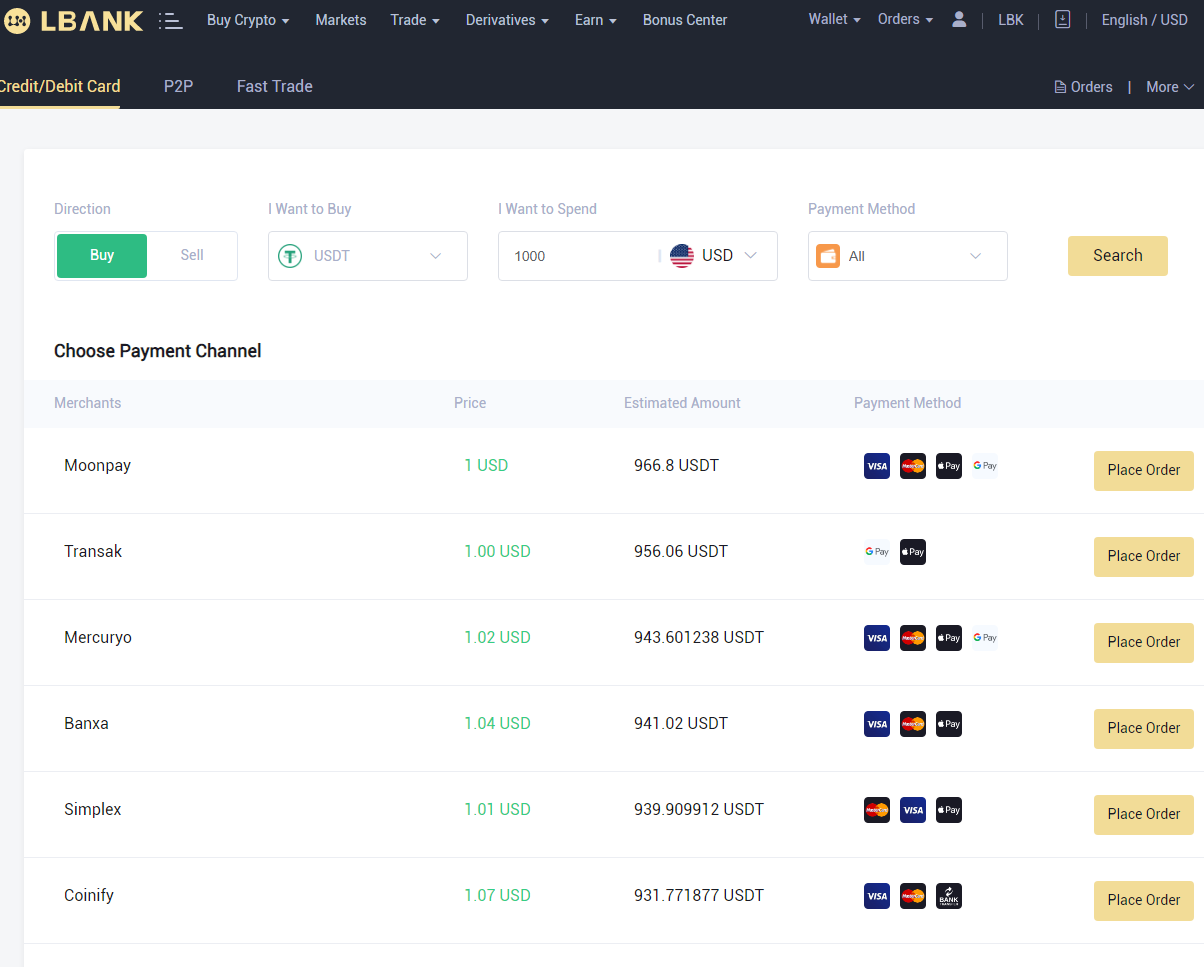Click the USDT Tether coin icon
This screenshot has height=967, width=1204.
[x=290, y=256]
